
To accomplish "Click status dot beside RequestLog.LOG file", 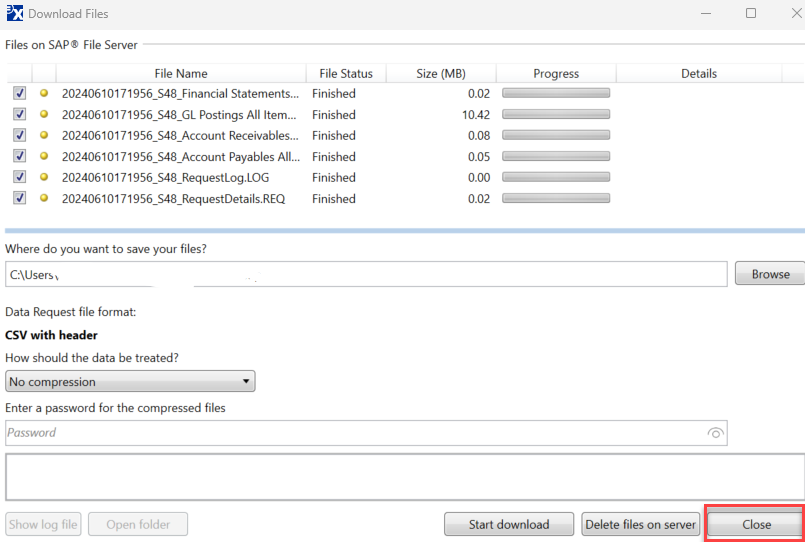I will coord(44,177).
